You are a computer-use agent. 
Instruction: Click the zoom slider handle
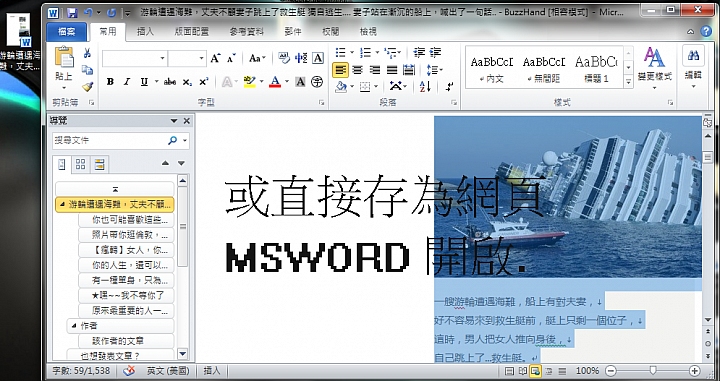(x=652, y=371)
